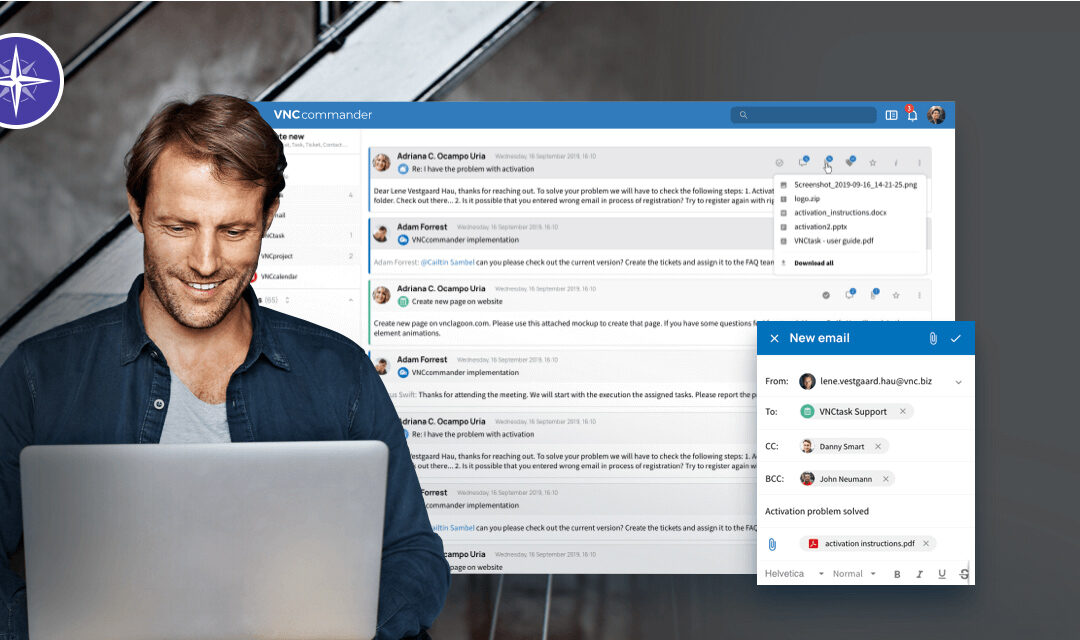Edit the subject Activation problem solved
Screen dimensions: 1080x640
pos(817,511)
